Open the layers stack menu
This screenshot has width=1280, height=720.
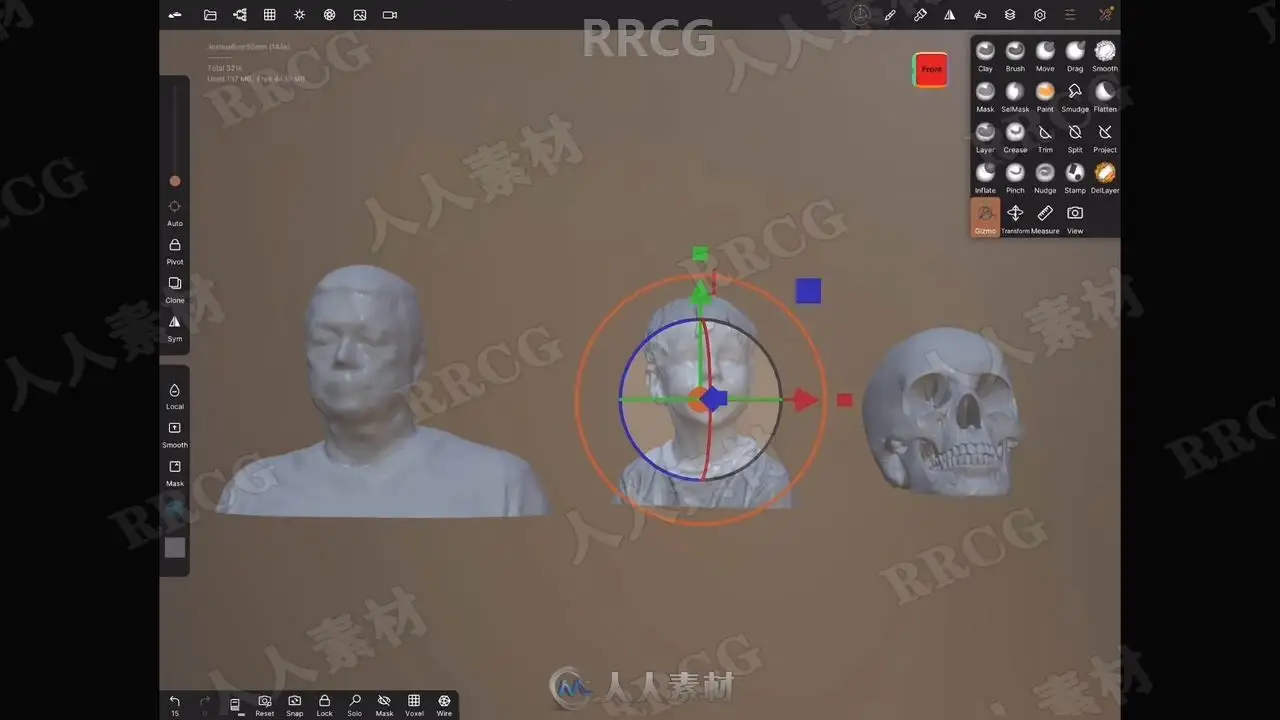pos(1010,15)
